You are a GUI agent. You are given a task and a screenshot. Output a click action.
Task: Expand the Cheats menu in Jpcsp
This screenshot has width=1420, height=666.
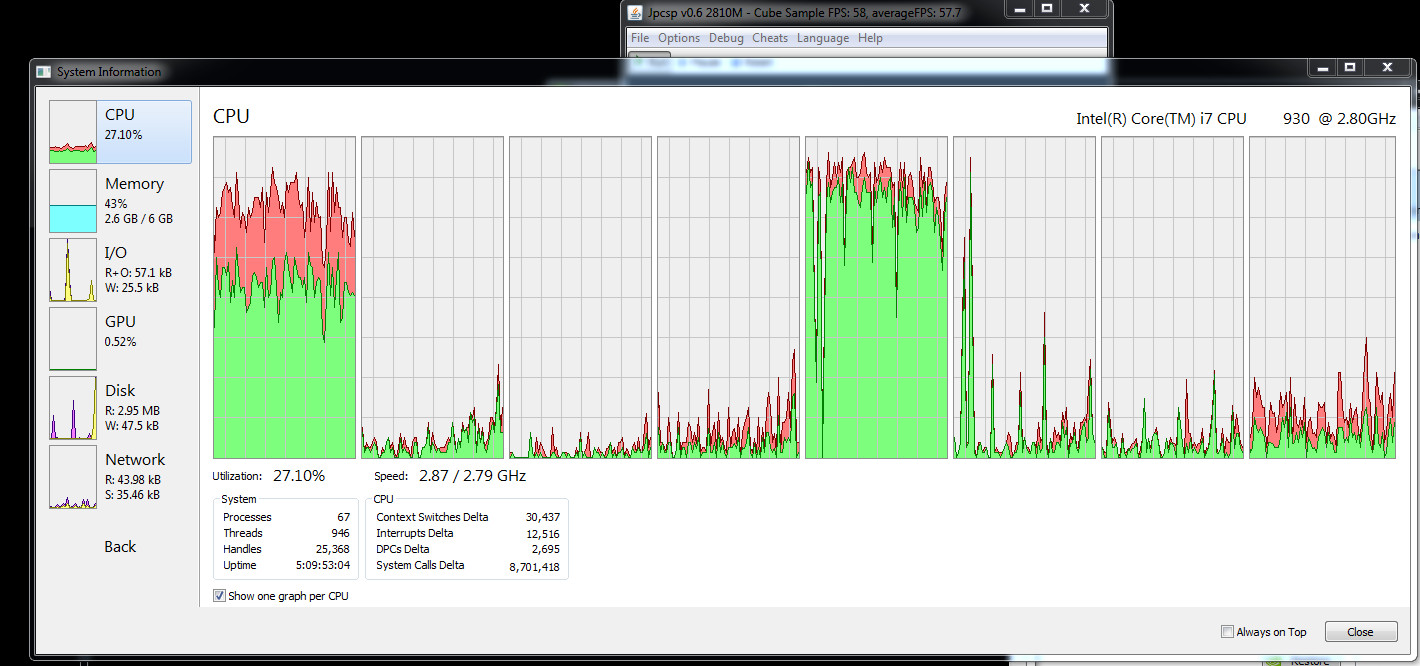pos(770,38)
